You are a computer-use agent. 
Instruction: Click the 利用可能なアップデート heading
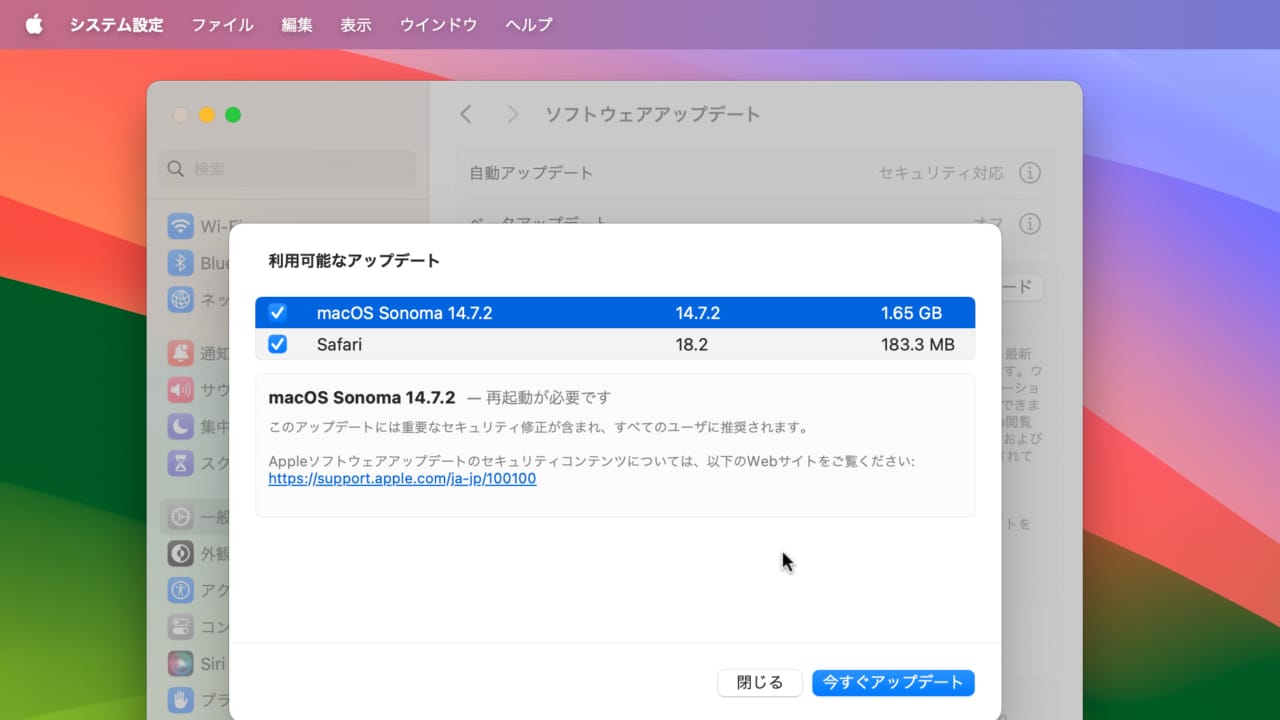(354, 261)
